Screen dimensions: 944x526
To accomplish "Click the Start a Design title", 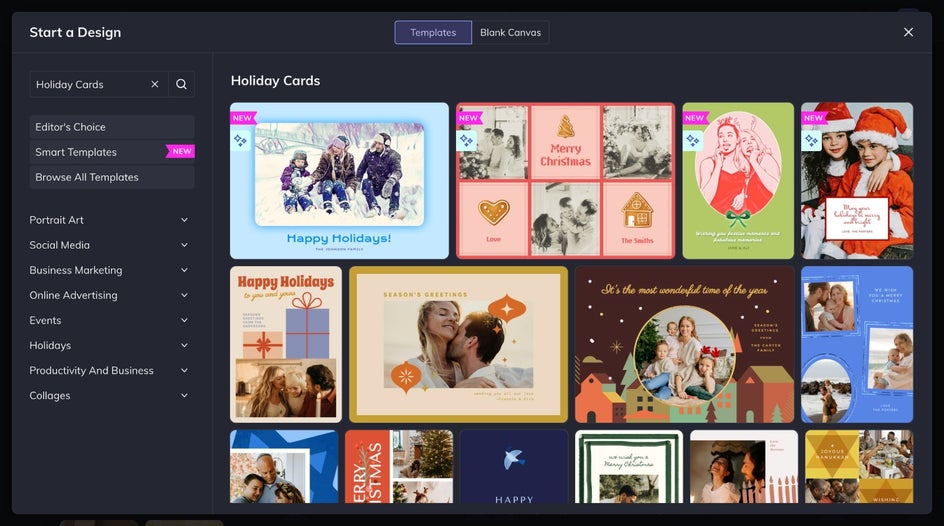I will 75,32.
